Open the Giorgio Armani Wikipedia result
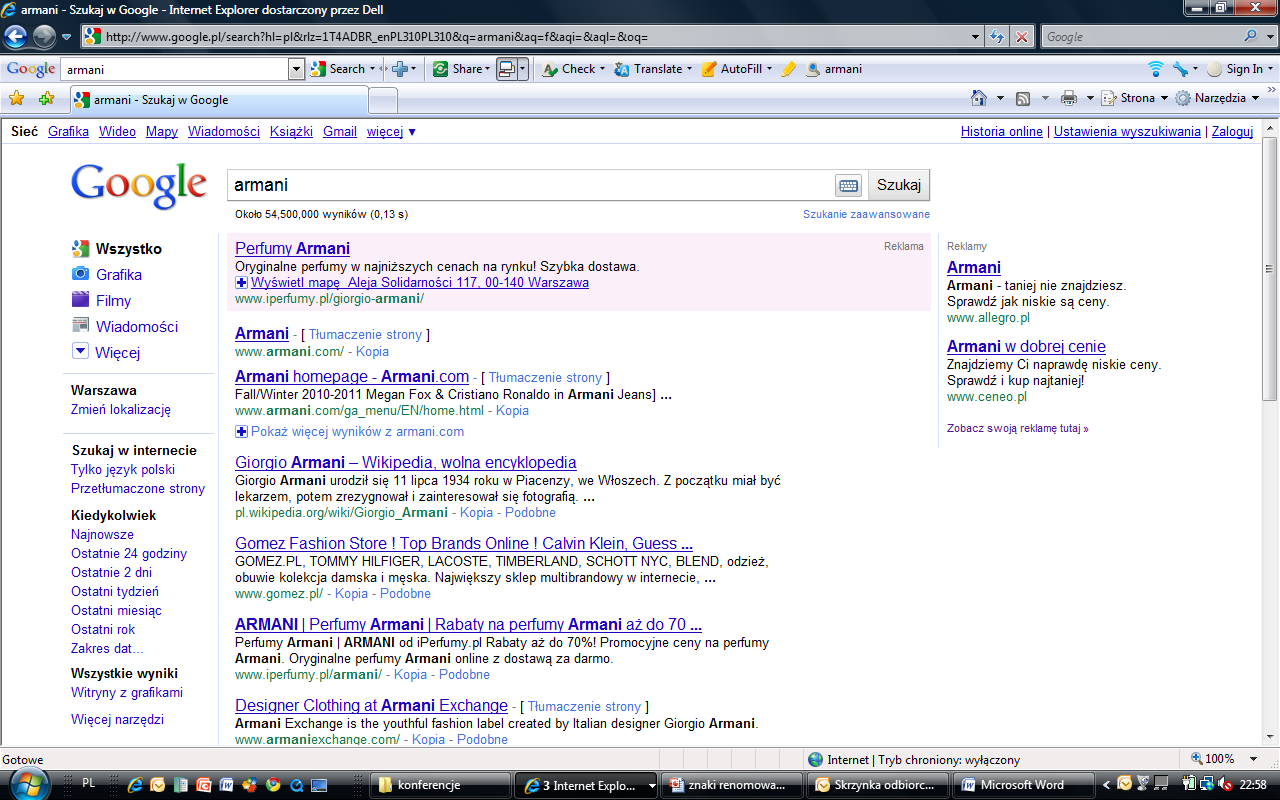This screenshot has width=1280, height=800. tap(406, 462)
